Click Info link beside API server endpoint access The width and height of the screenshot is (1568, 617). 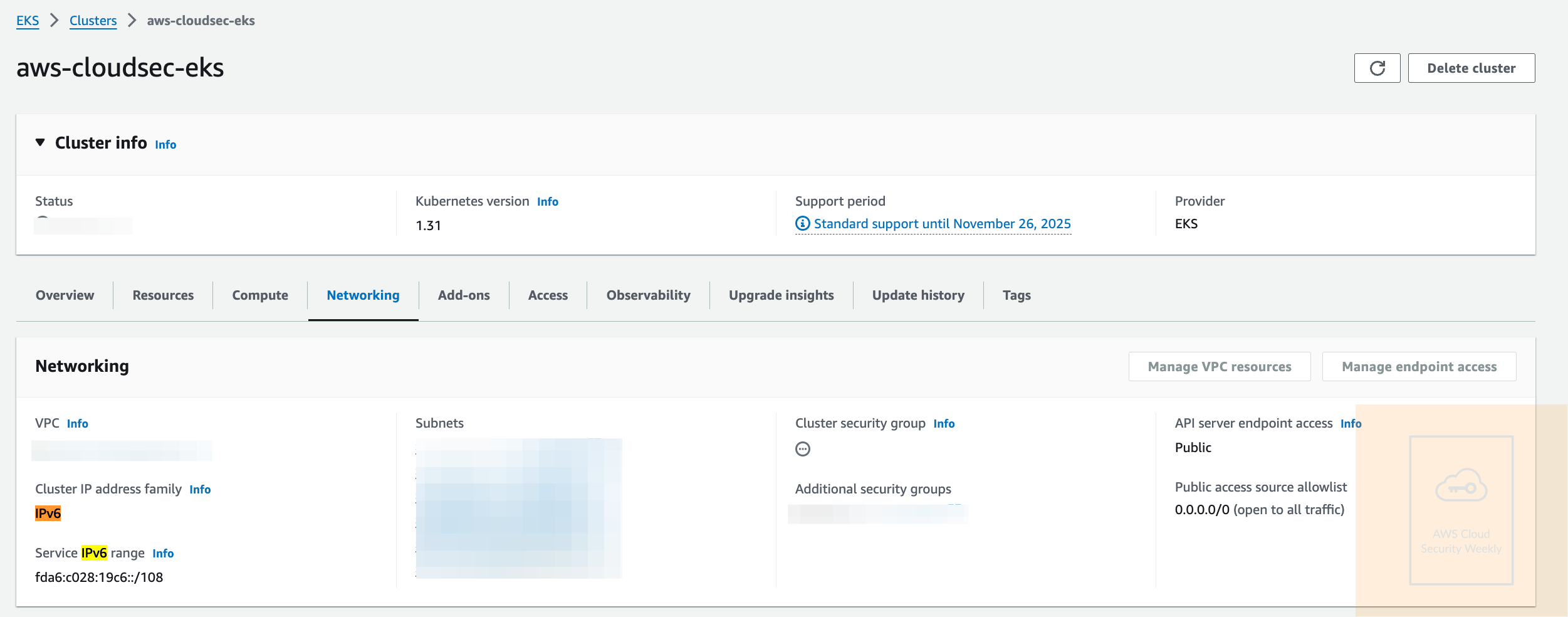tap(1351, 424)
